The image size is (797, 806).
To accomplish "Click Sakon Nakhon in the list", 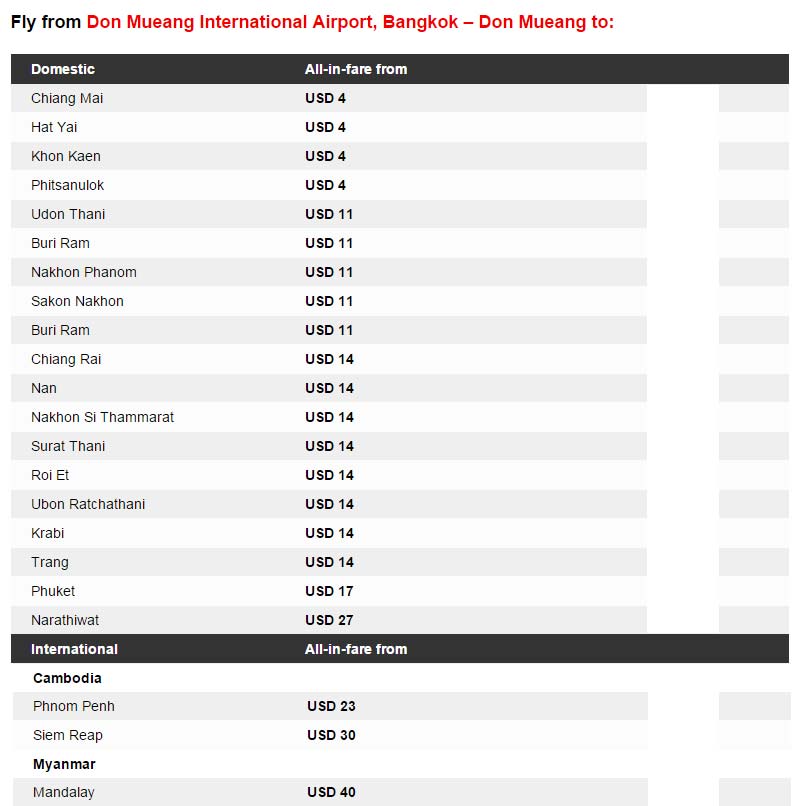I will pyautogui.click(x=77, y=301).
